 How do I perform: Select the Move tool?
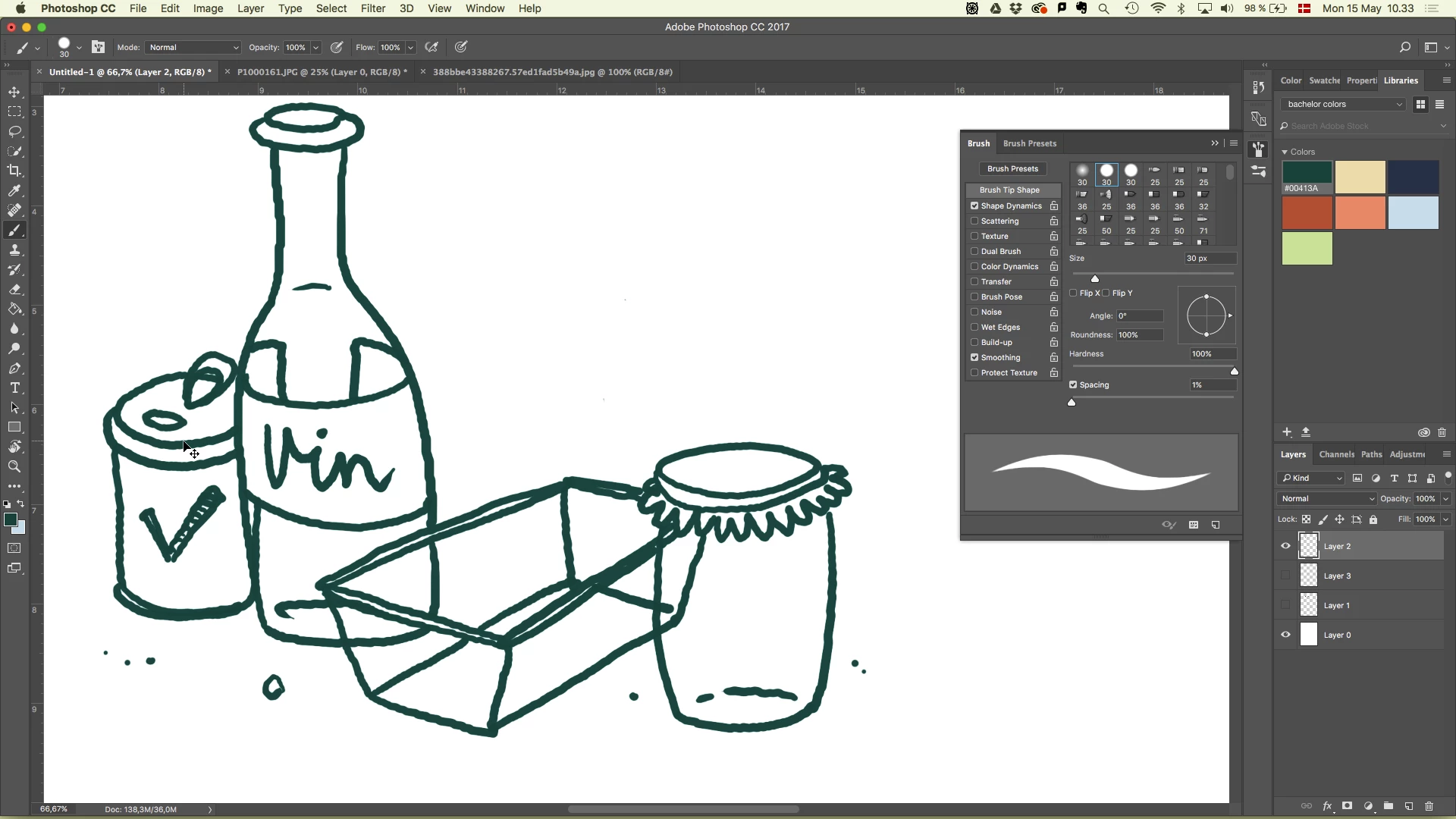[x=14, y=92]
